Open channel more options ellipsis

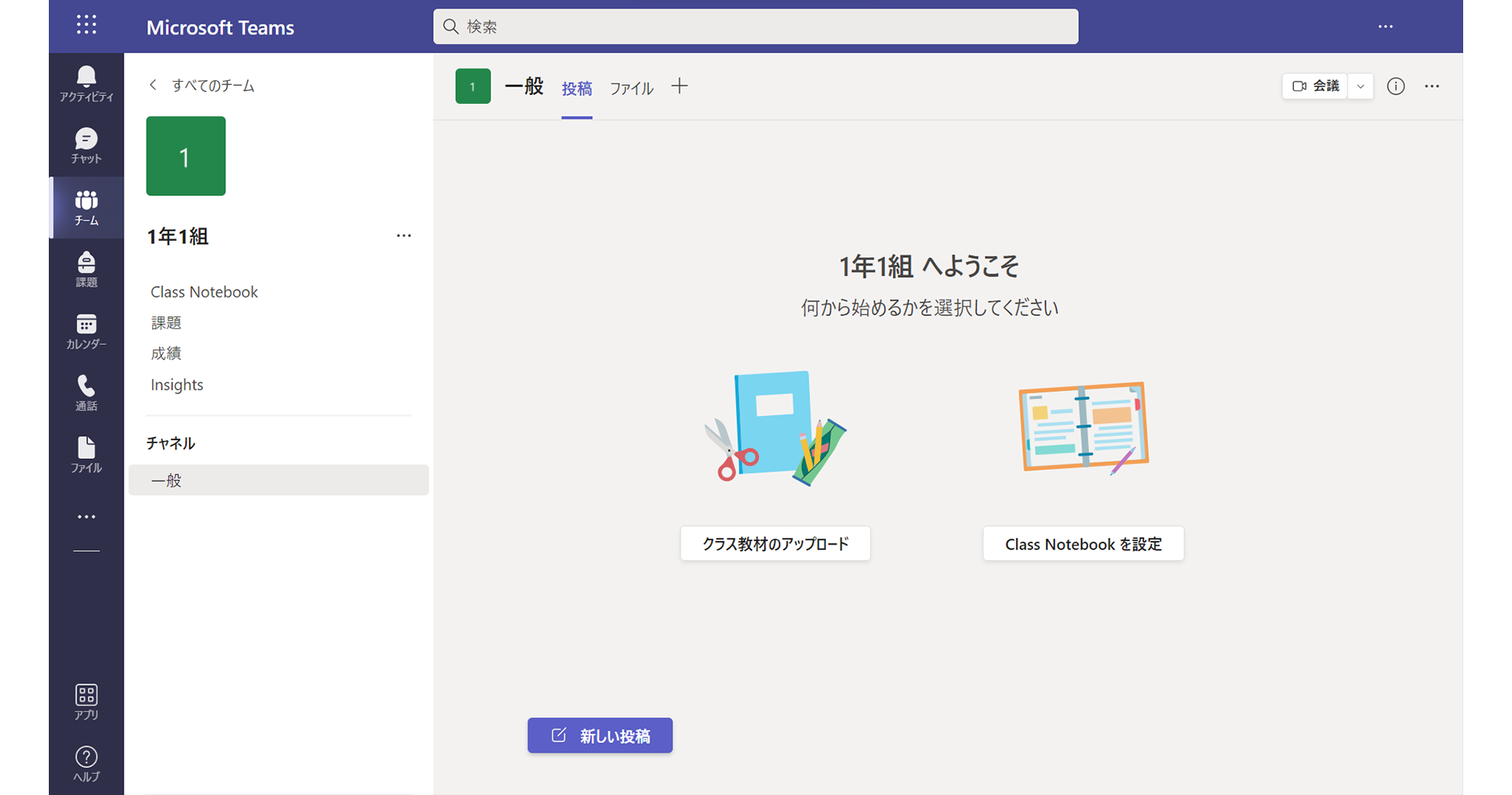(1432, 87)
